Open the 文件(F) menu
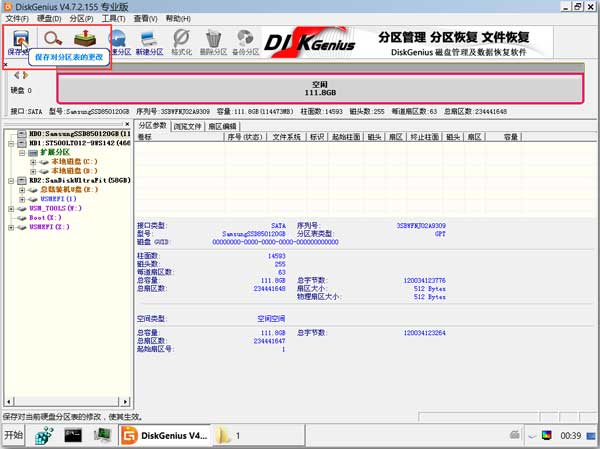This screenshot has height=449, width=600. click(17, 18)
